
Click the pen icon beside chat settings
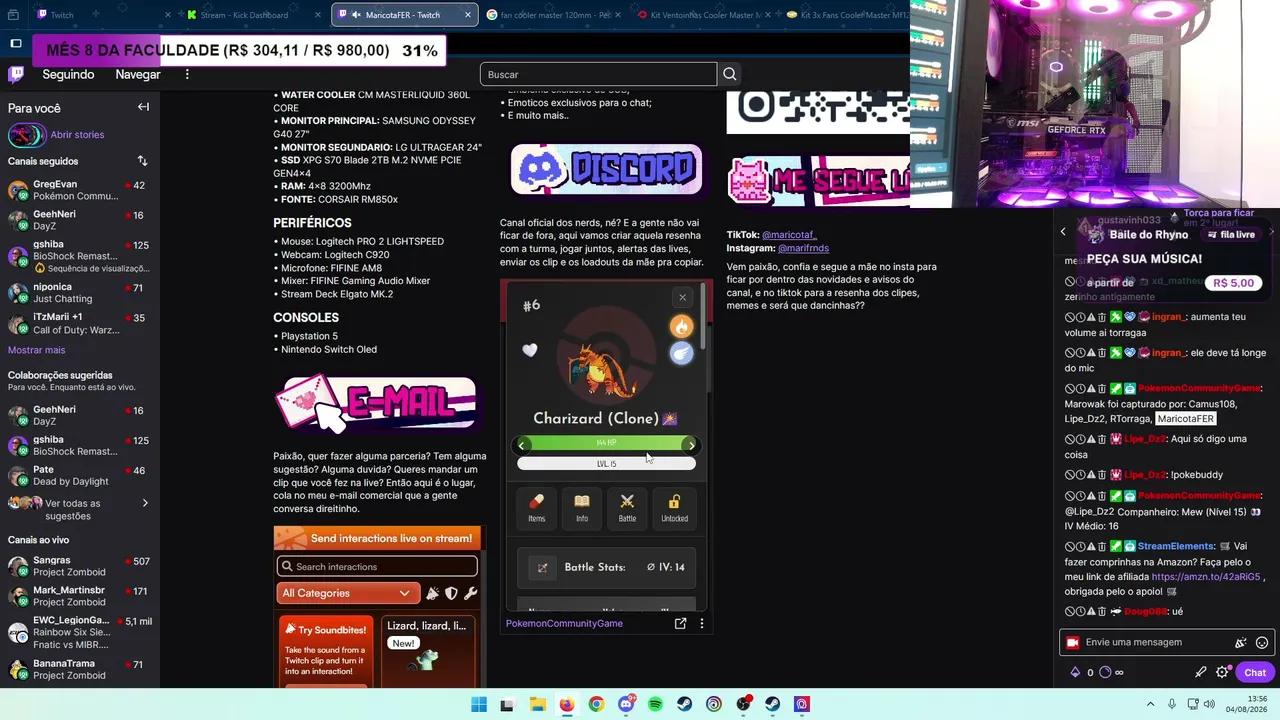tap(1201, 672)
